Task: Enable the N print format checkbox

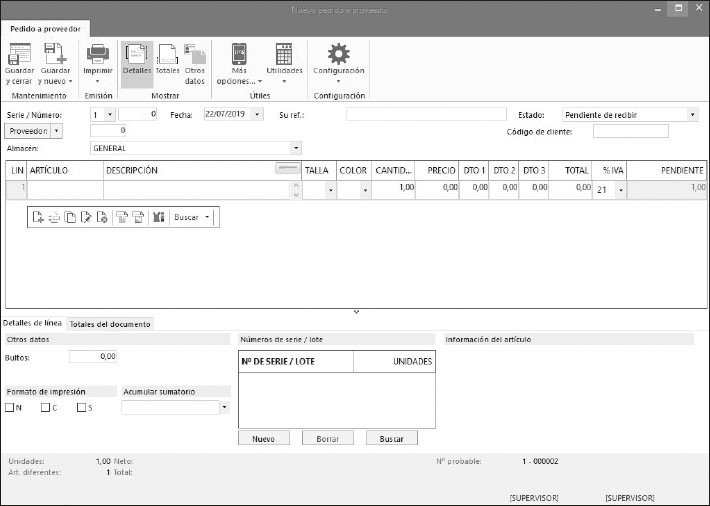Action: coord(10,407)
